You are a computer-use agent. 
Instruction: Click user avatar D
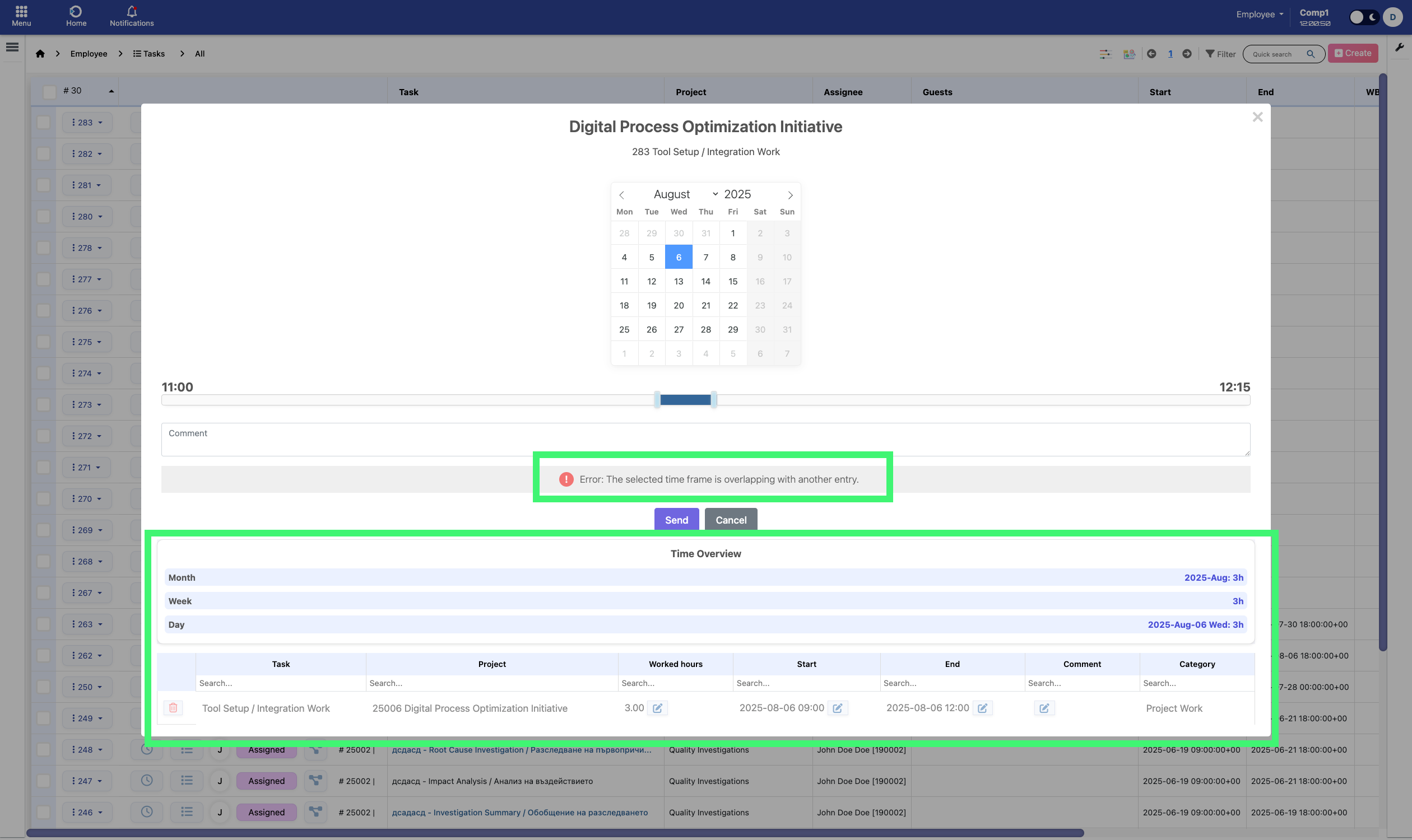pos(1392,17)
